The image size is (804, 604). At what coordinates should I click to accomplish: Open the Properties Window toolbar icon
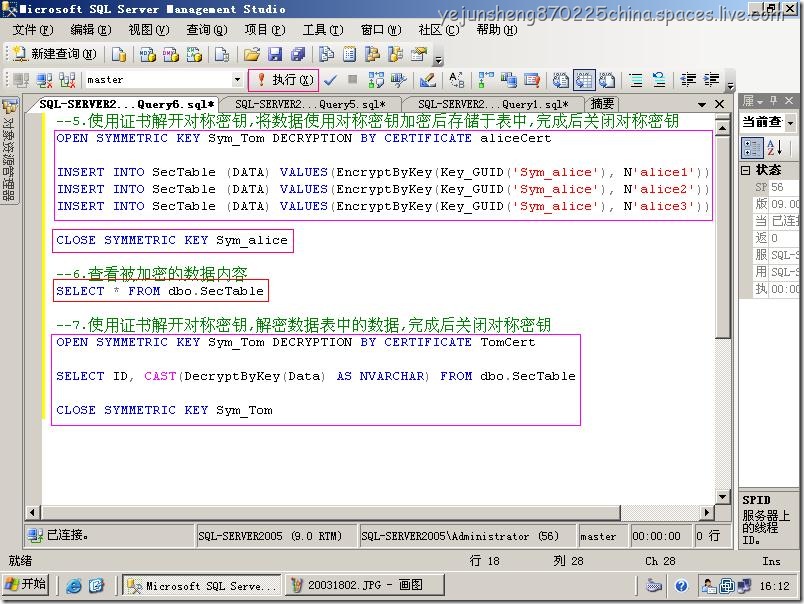click(x=419, y=54)
